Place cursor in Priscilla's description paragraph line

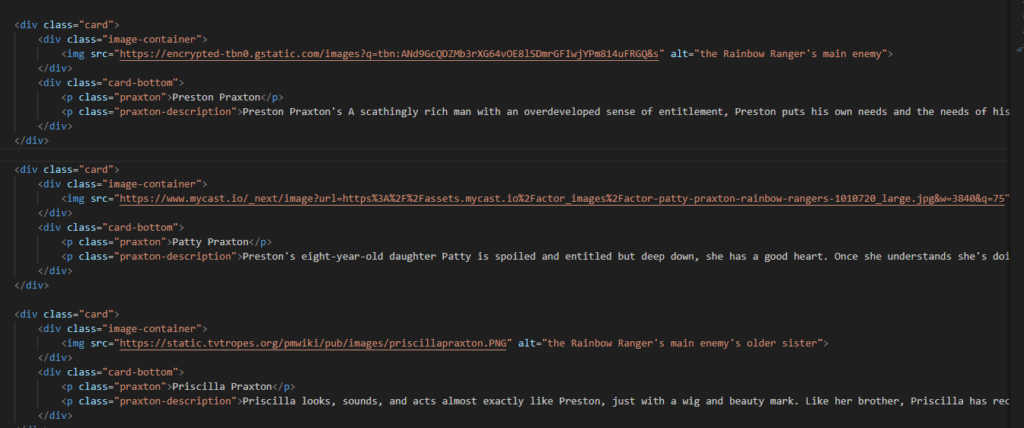pyautogui.click(x=600, y=401)
